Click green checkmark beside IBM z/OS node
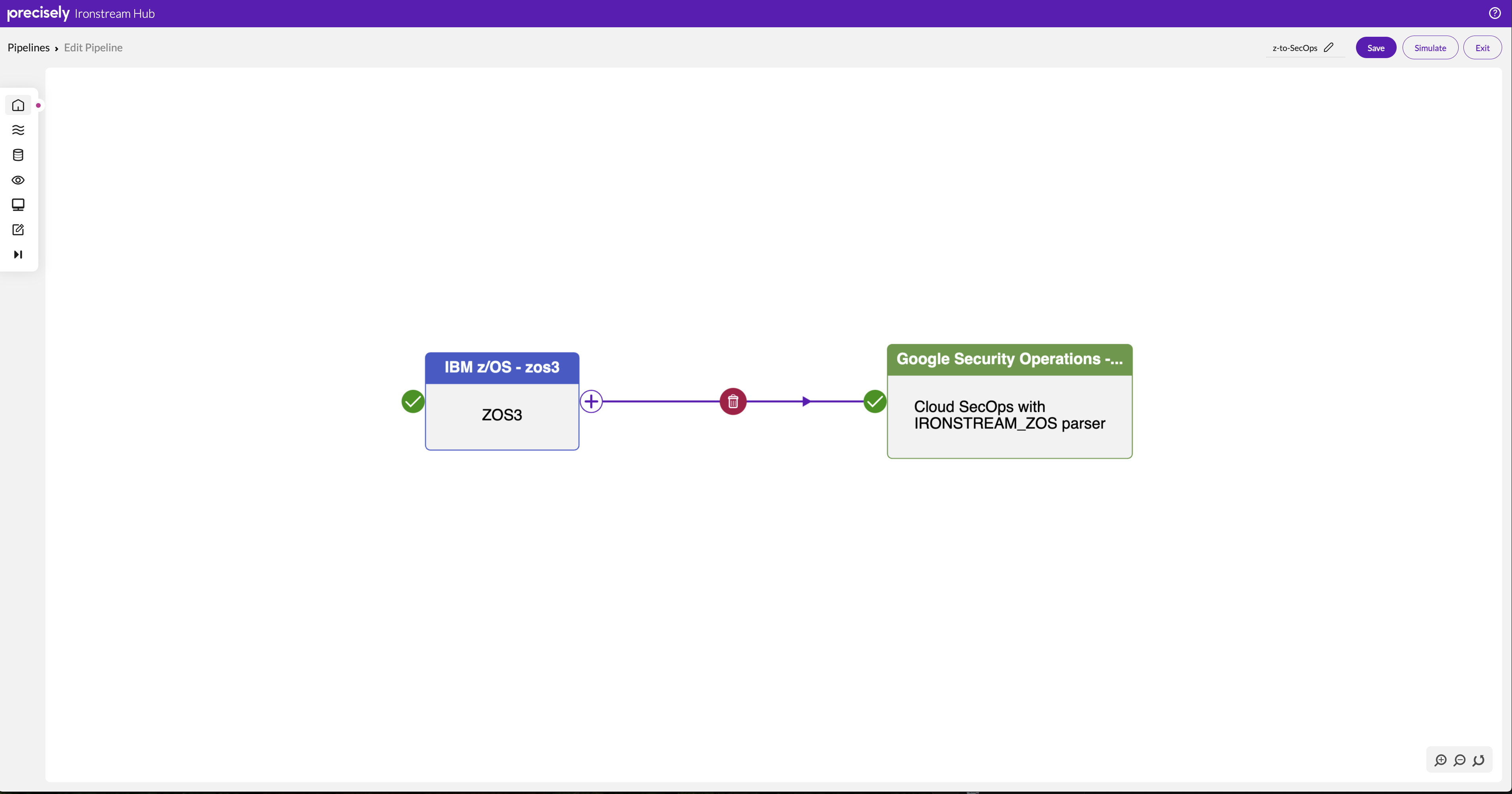Image resolution: width=1512 pixels, height=794 pixels. (x=413, y=401)
